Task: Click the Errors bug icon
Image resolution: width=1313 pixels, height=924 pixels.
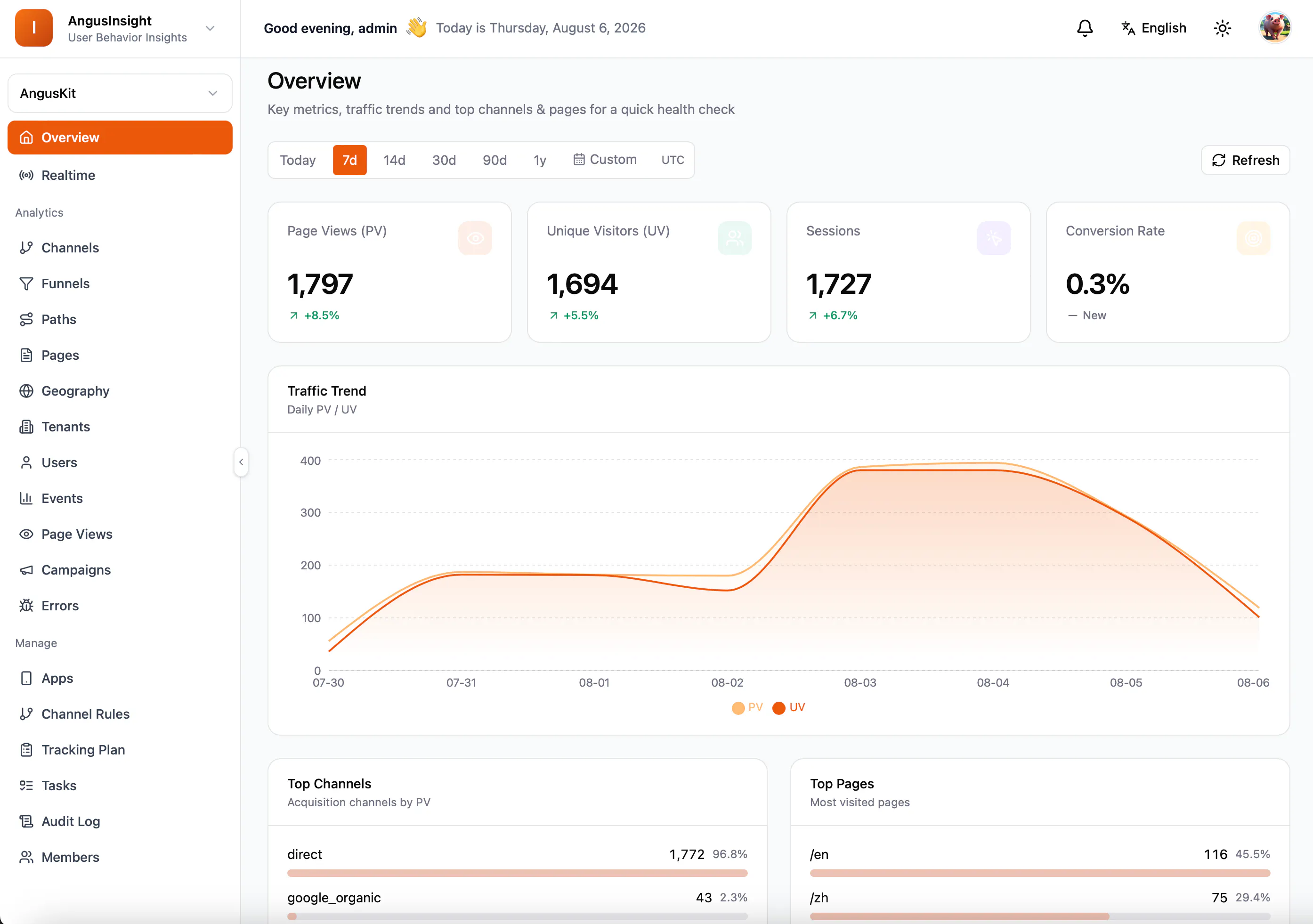Action: (26, 606)
